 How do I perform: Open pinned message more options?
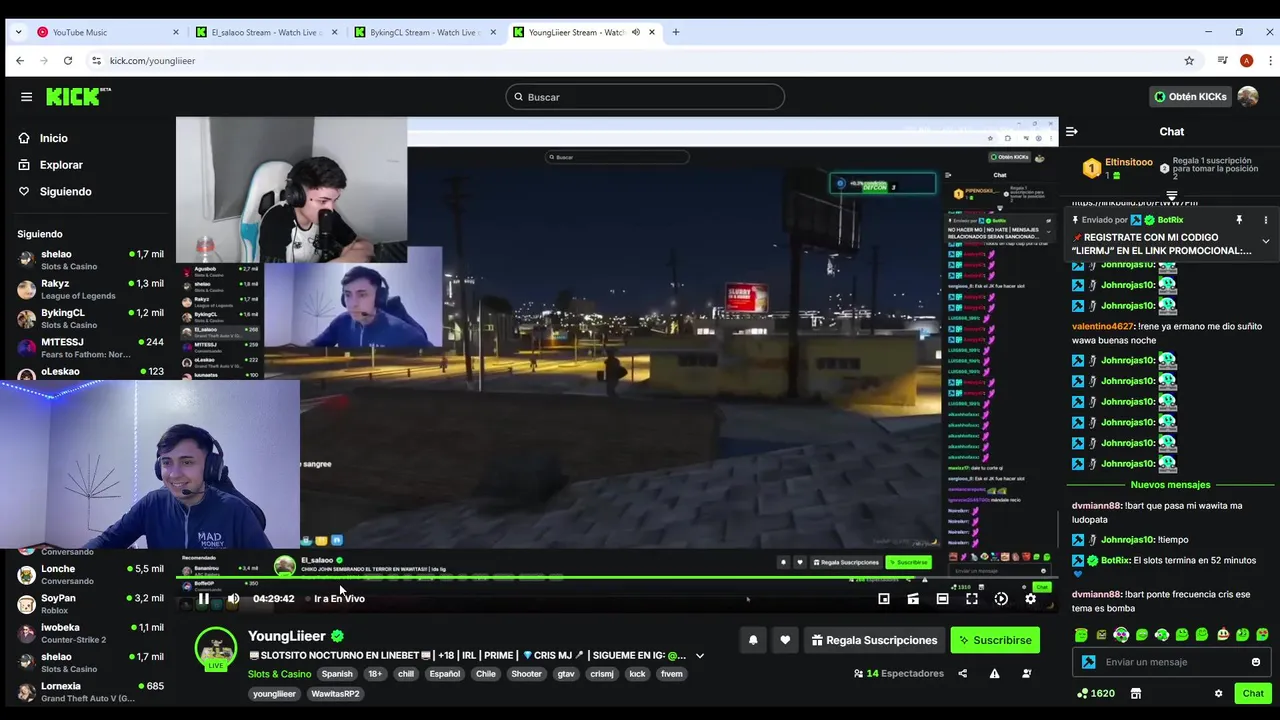tap(1265, 220)
